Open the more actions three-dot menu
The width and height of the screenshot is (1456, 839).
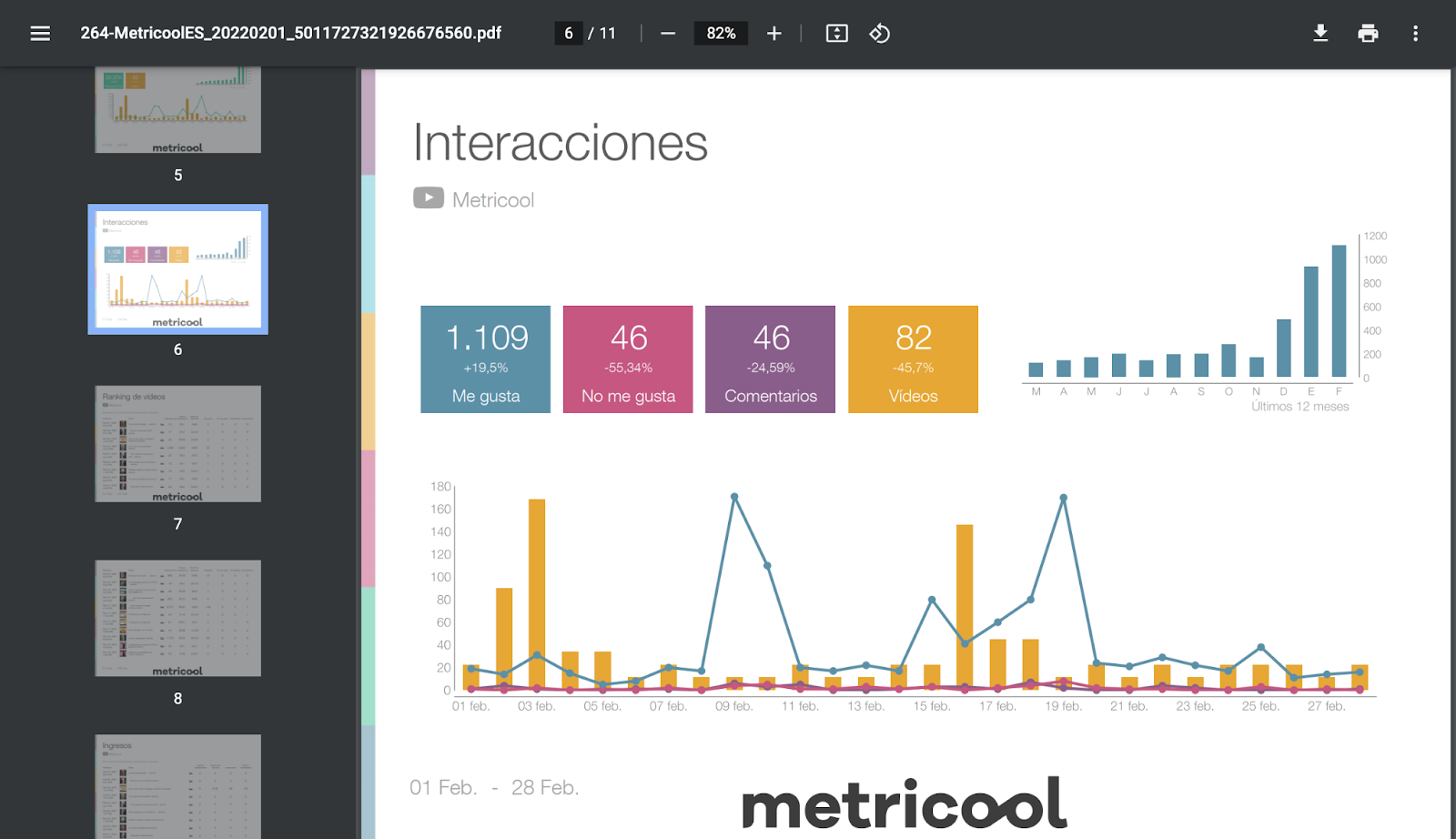[x=1415, y=34]
